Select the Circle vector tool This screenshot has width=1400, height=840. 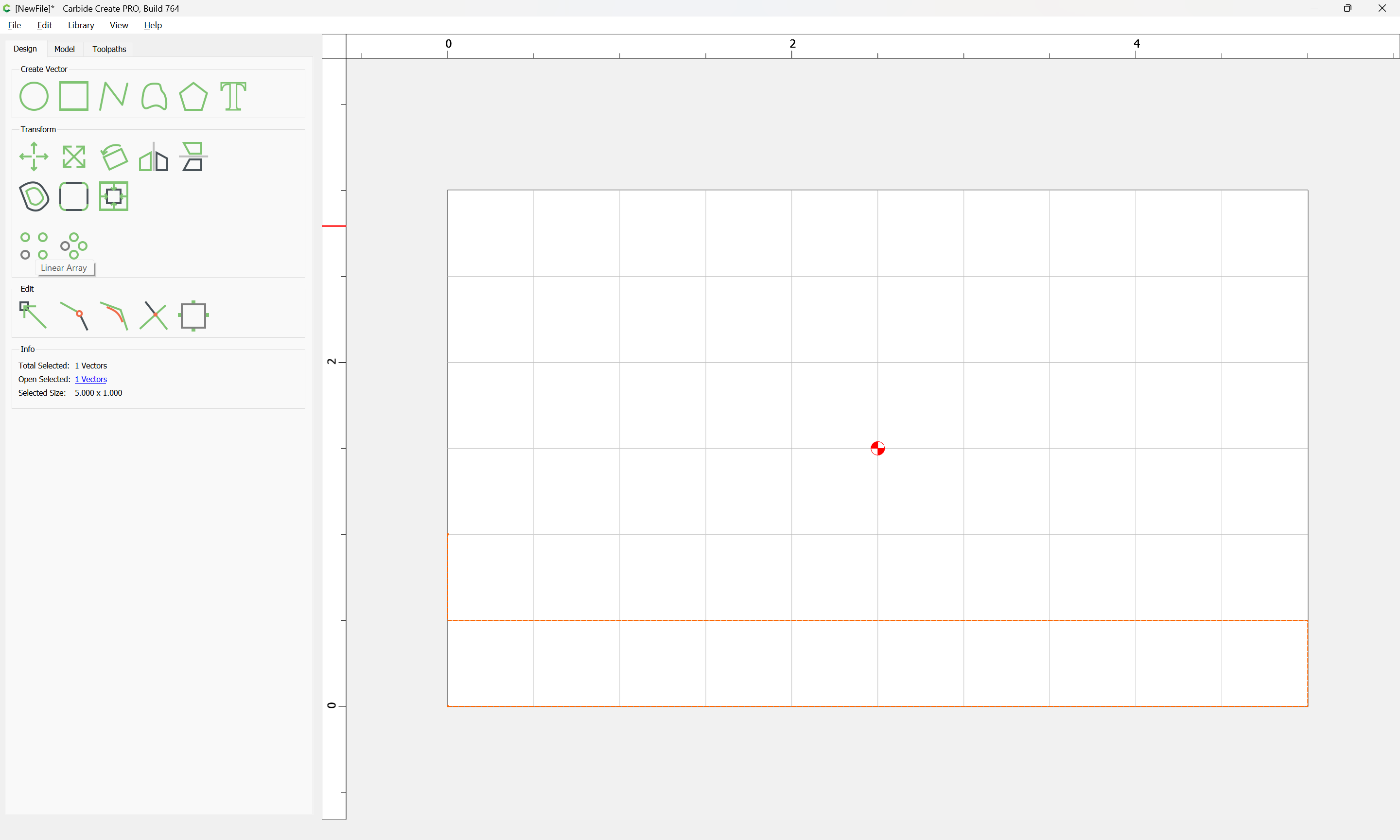tap(34, 96)
